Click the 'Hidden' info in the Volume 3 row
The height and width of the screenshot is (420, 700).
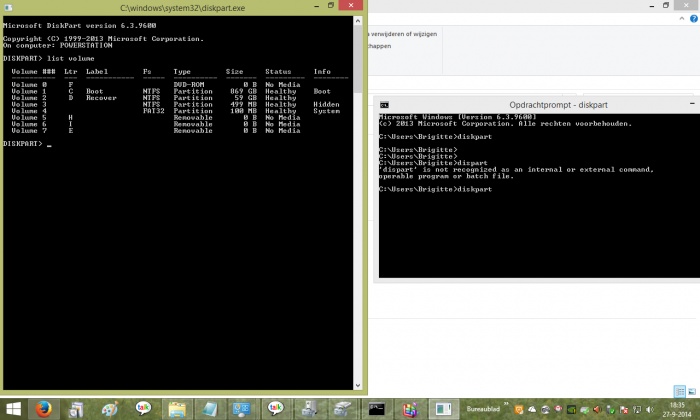tap(326, 104)
